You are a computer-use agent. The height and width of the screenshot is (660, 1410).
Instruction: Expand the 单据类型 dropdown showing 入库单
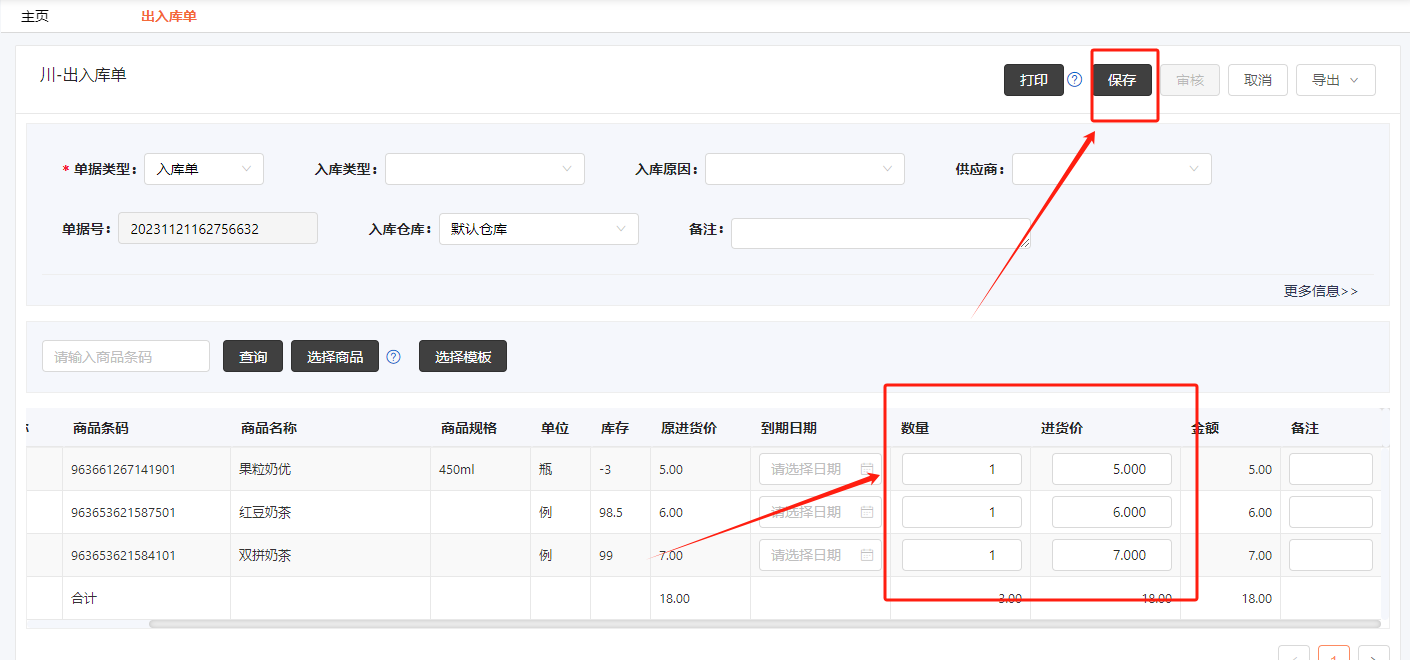pos(204,169)
